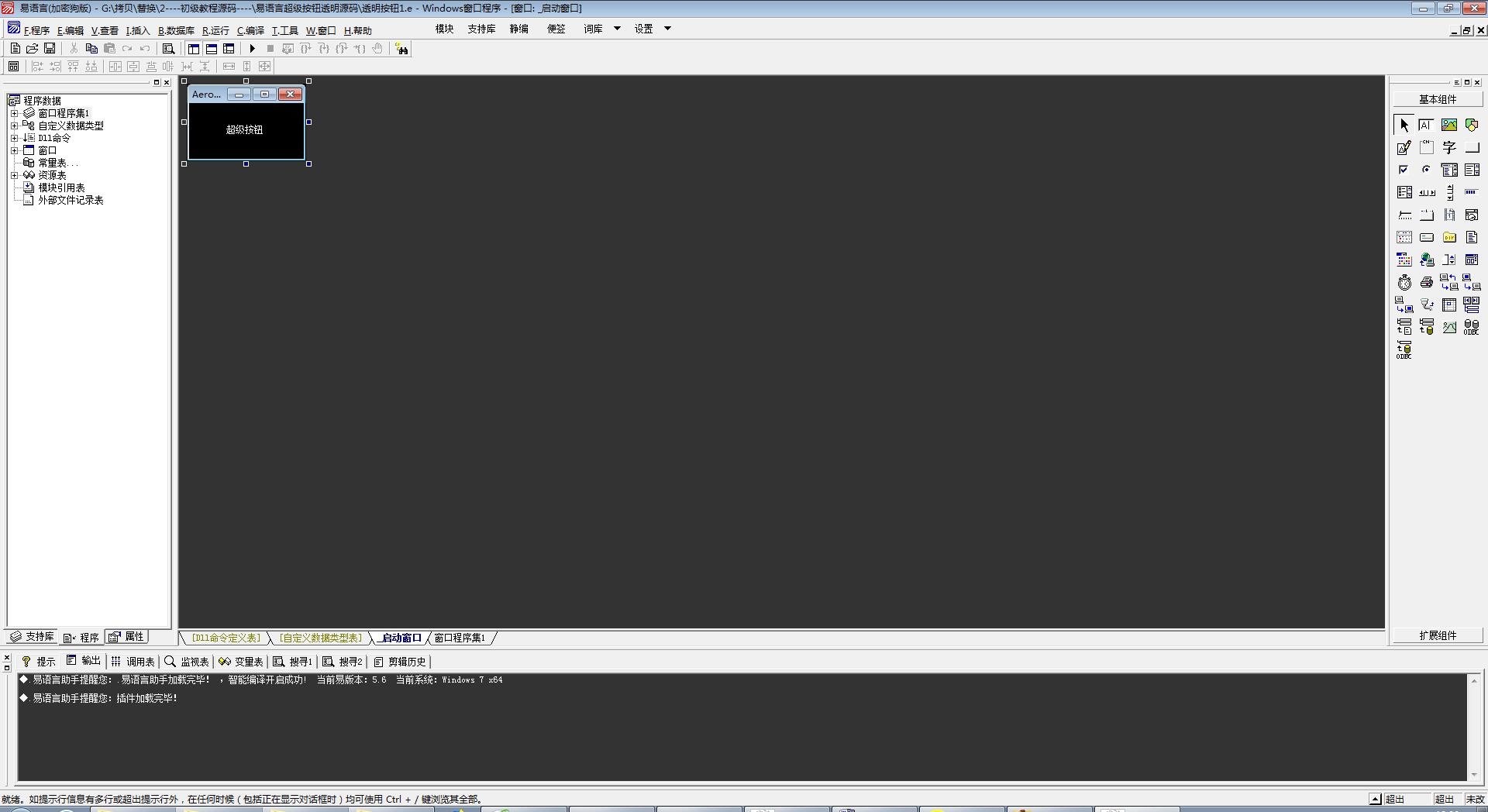1488x812 pixels.
Task: Click the binoculars search icon in toolbar
Action: (x=401, y=49)
